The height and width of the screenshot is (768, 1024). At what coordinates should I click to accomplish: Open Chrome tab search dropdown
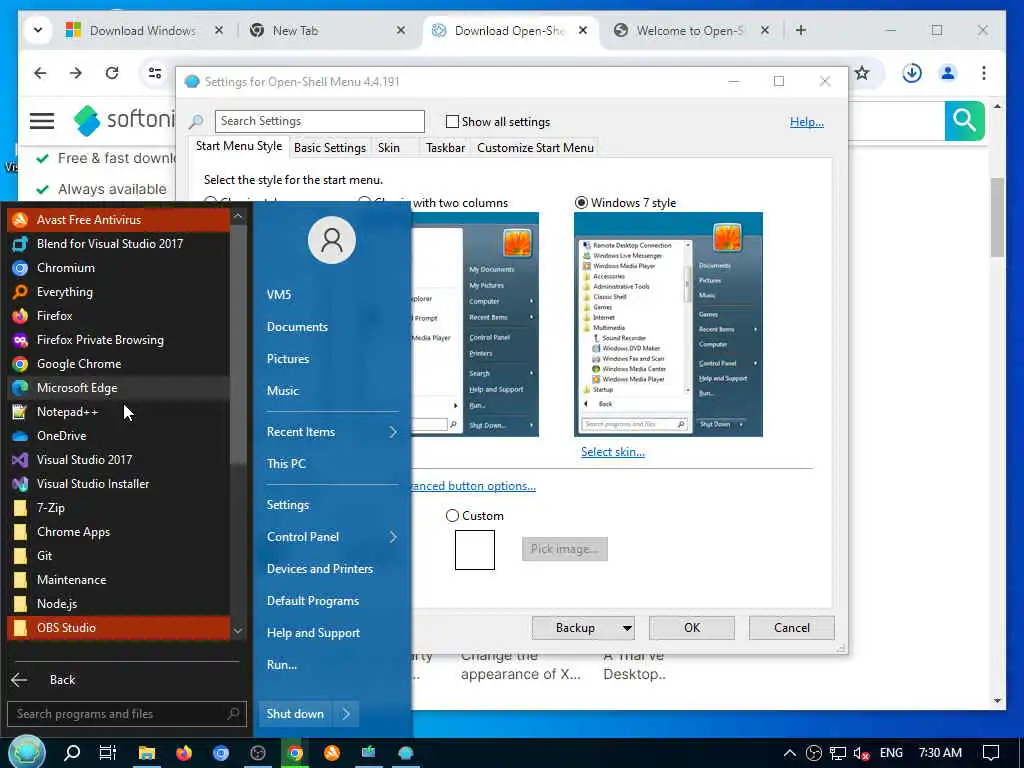tap(38, 30)
